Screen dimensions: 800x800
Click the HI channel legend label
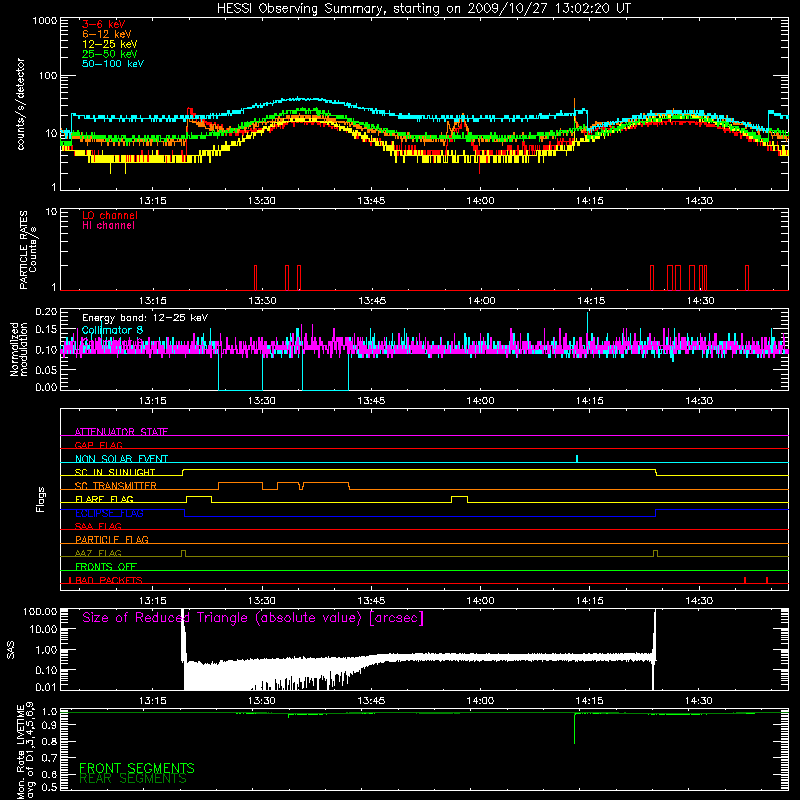click(x=108, y=226)
